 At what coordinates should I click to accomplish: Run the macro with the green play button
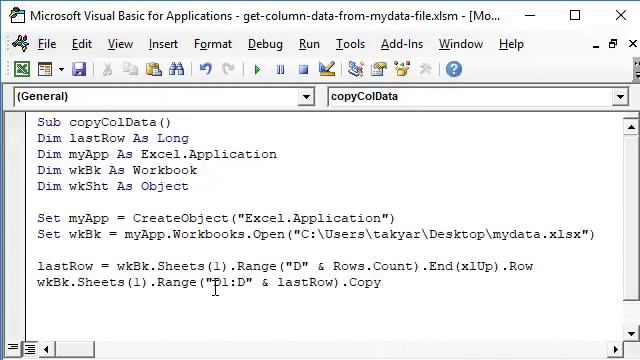pyautogui.click(x=257, y=70)
